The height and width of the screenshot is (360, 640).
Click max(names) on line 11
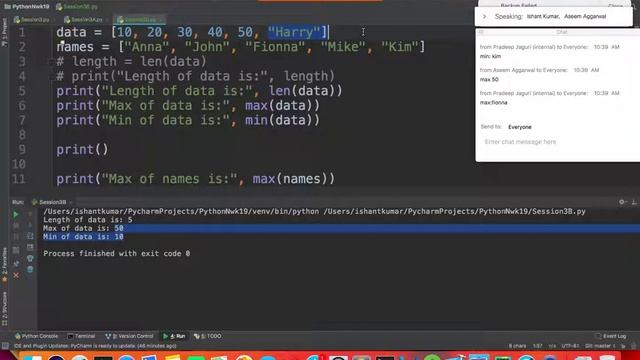pos(293,179)
